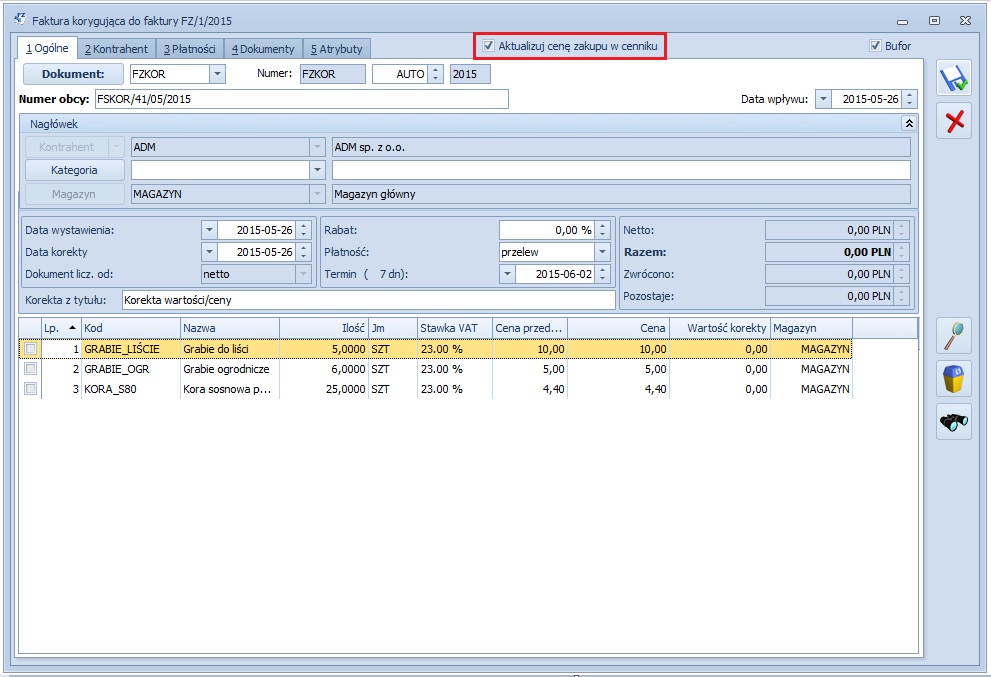This screenshot has width=991, height=677.
Task: Open the FZKOR document type dropdown
Action: click(217, 74)
